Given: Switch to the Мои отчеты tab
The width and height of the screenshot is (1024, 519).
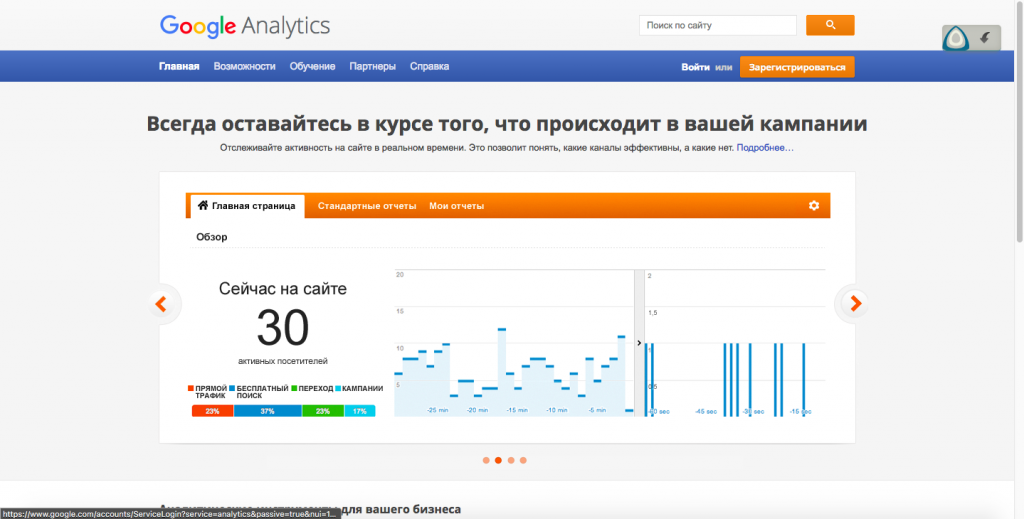Looking at the screenshot, I should coord(456,206).
